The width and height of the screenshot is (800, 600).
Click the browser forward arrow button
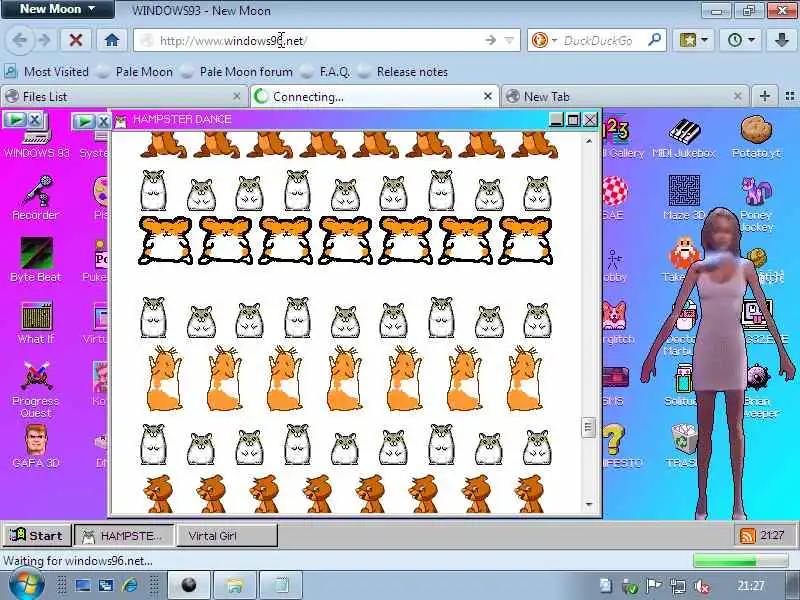click(44, 40)
